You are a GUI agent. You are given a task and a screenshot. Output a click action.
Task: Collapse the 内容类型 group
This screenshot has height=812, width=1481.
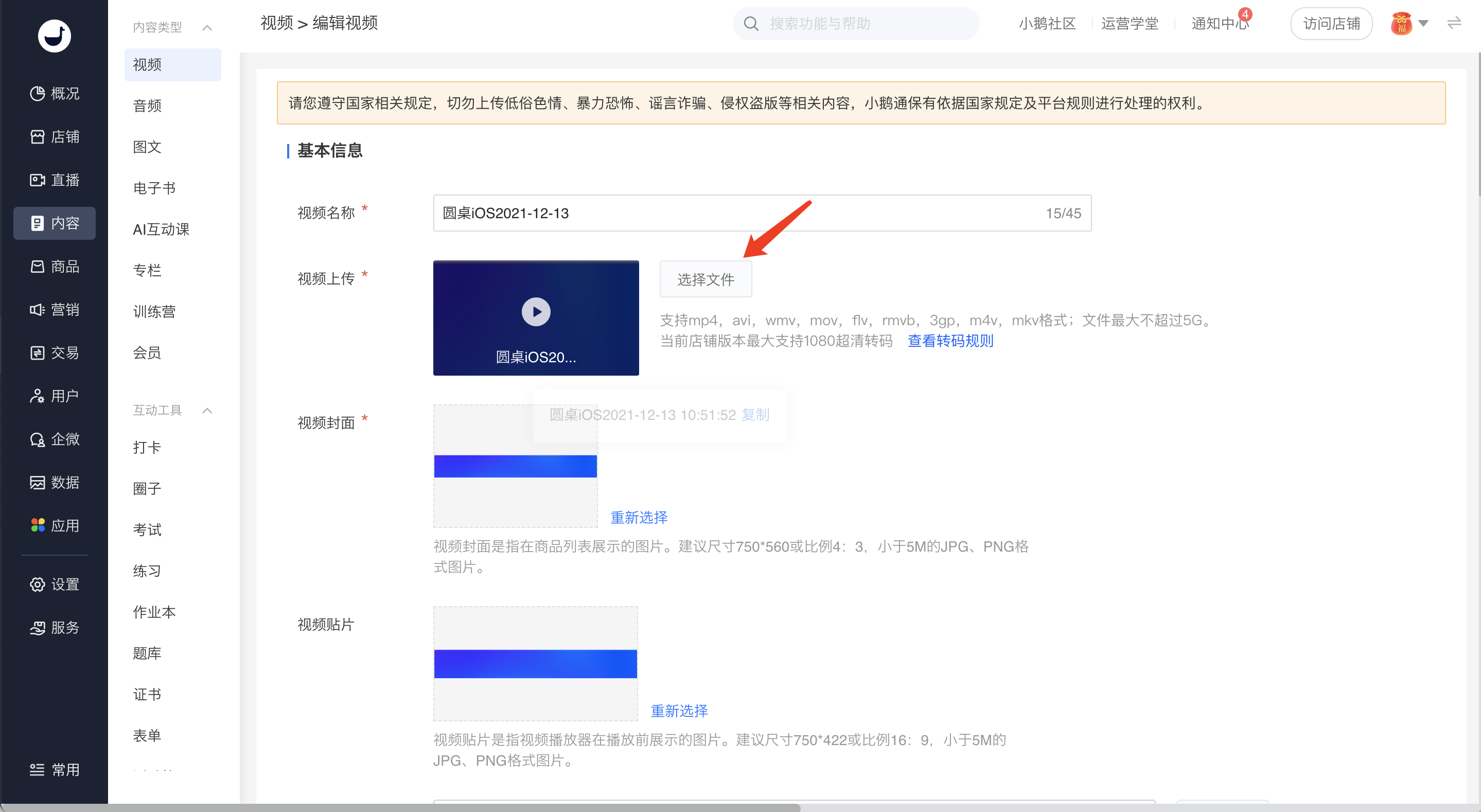pos(207,28)
